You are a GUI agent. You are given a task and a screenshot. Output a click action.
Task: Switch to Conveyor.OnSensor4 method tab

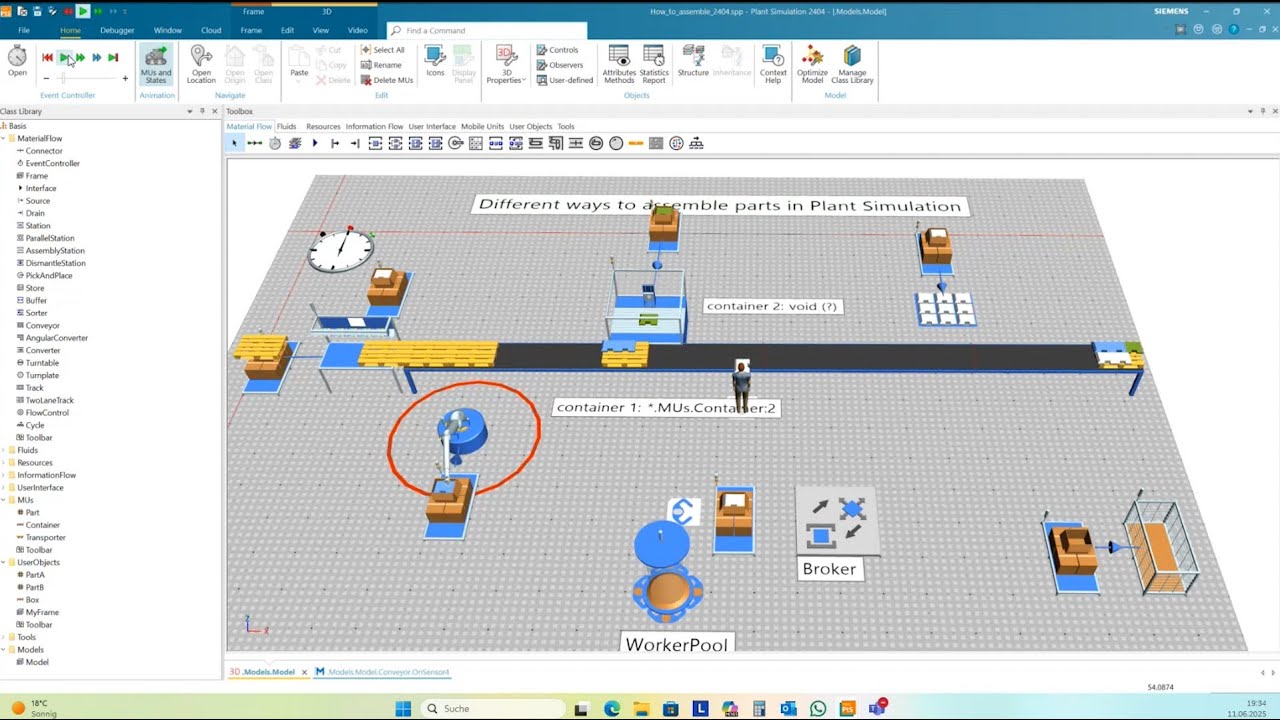pos(382,672)
